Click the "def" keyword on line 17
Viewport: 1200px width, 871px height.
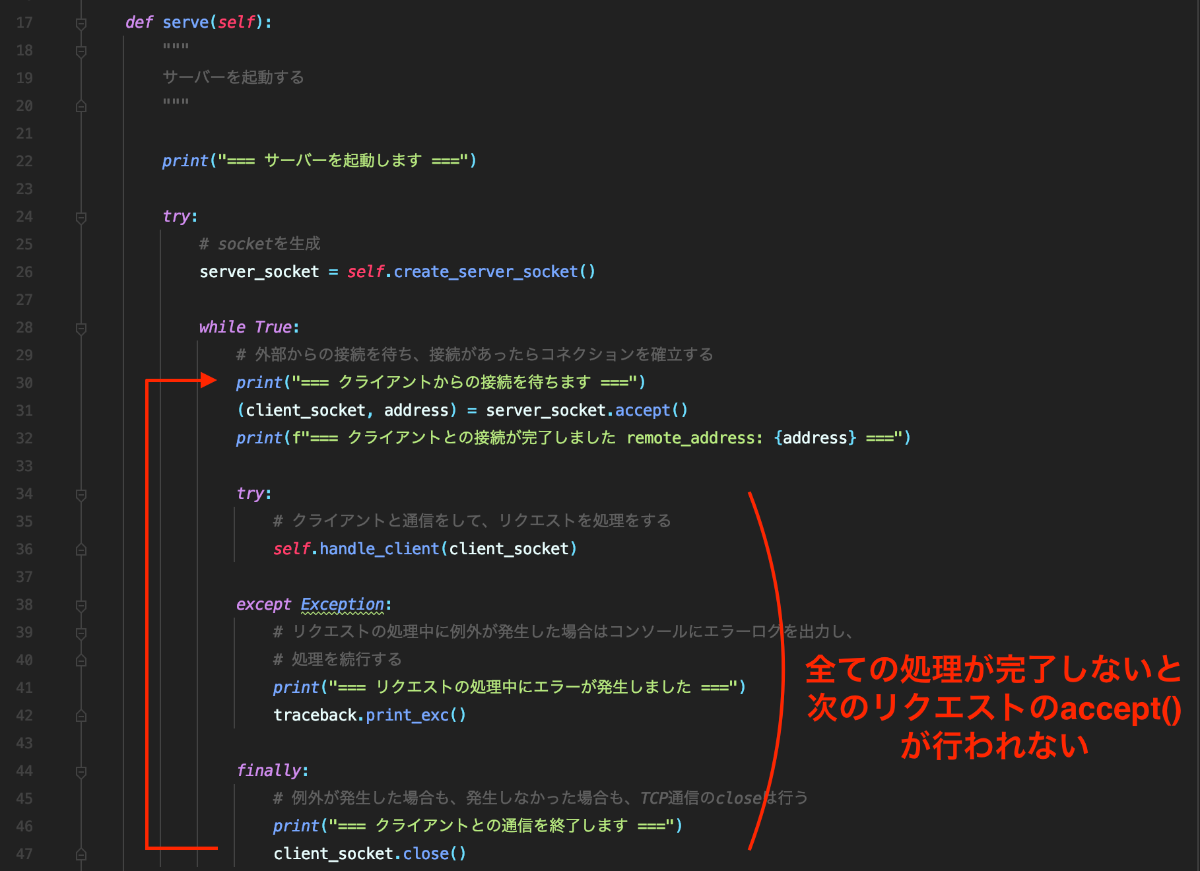[x=140, y=22]
